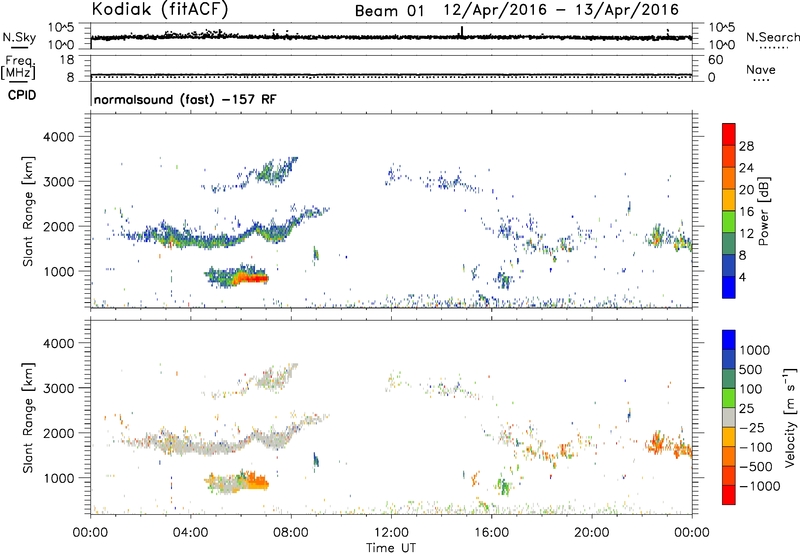Click the "Slant Range [km]" label of power panel
This screenshot has width=800, height=554.
28,212
